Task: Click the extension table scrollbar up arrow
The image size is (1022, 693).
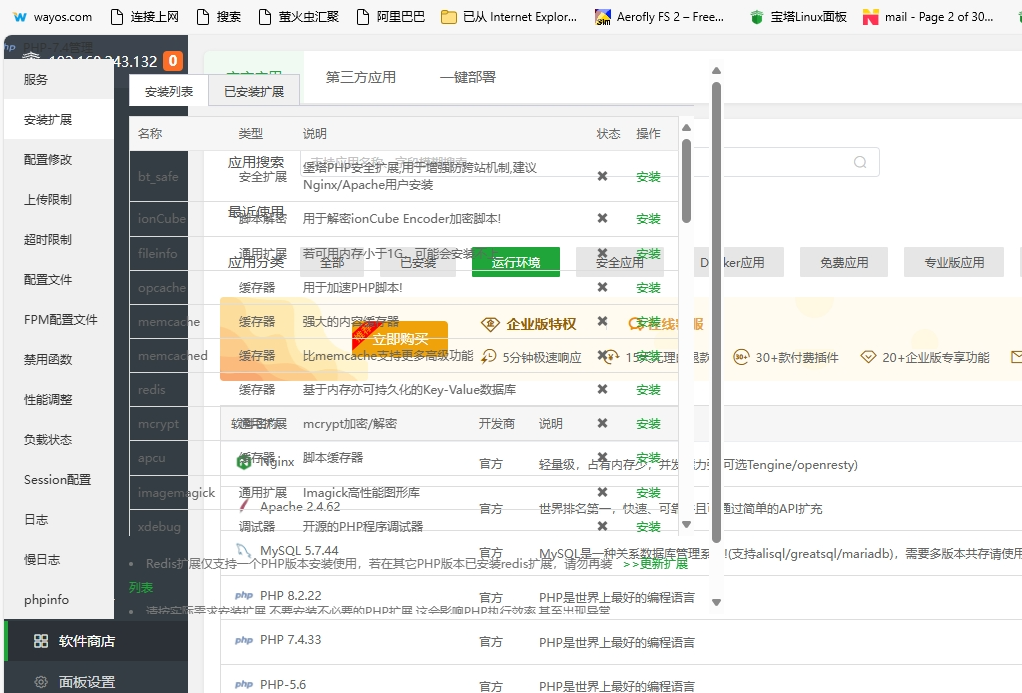Action: click(686, 128)
